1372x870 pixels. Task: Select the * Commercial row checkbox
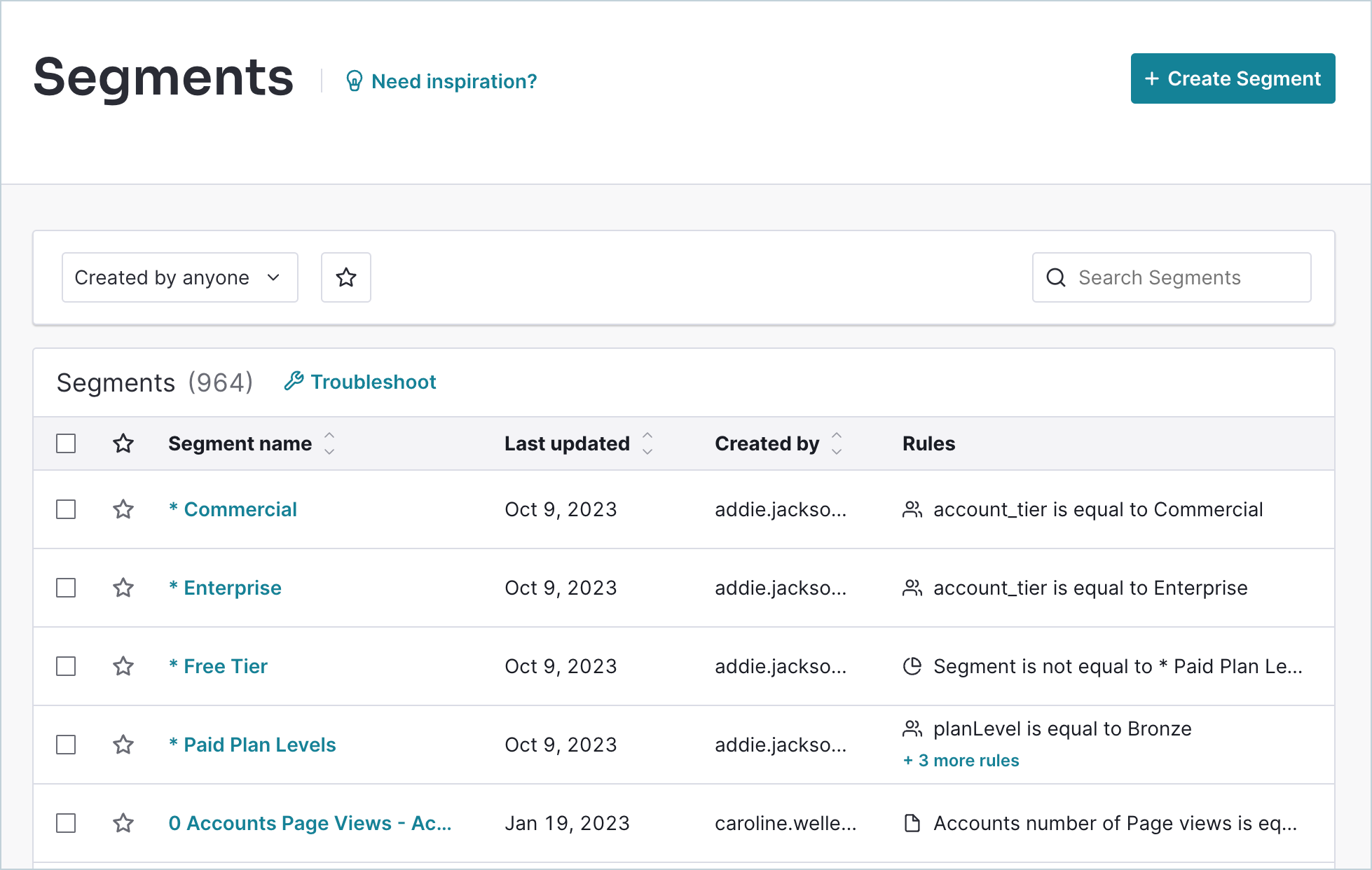point(66,509)
